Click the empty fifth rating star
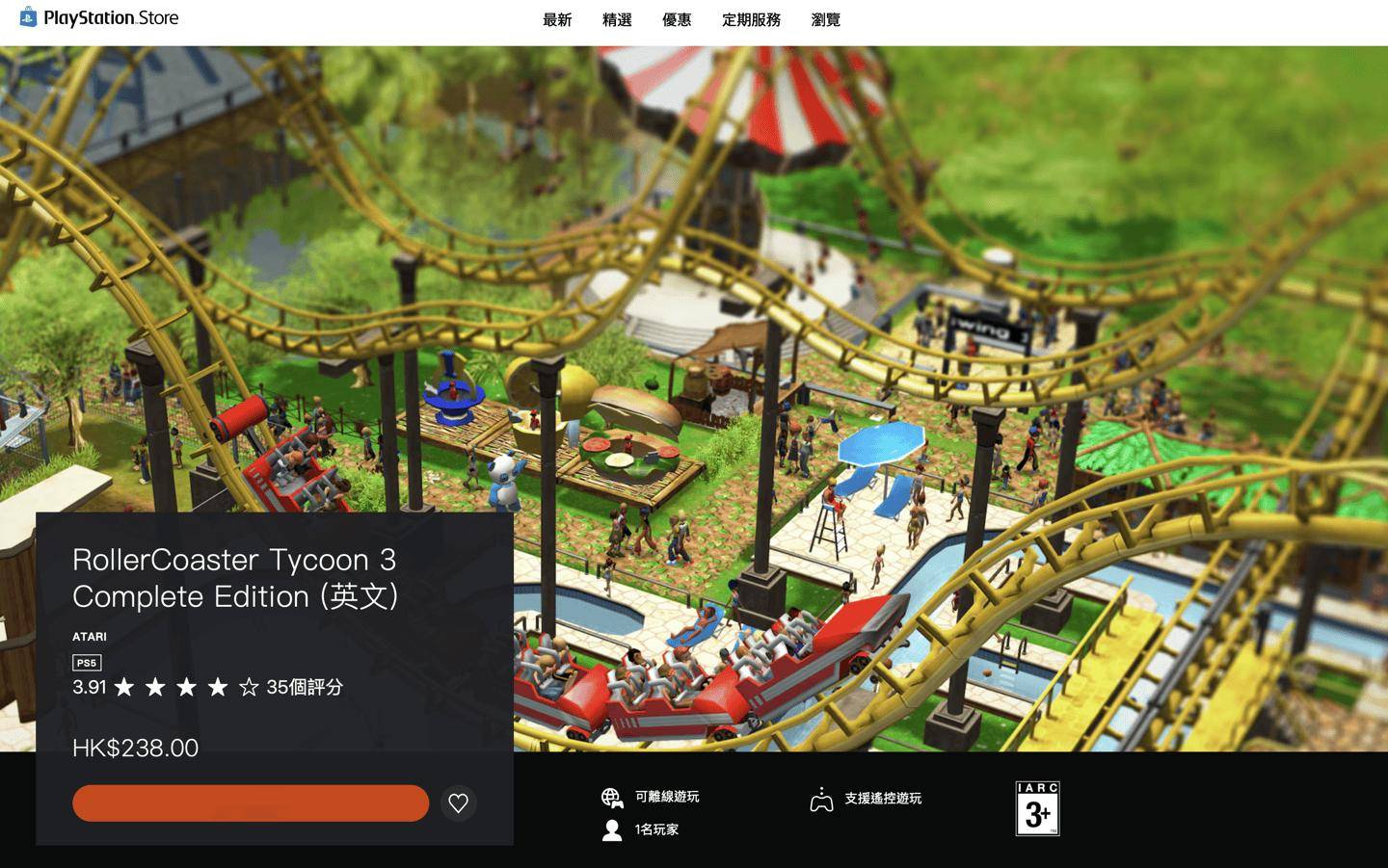The image size is (1388, 868). pos(249,687)
